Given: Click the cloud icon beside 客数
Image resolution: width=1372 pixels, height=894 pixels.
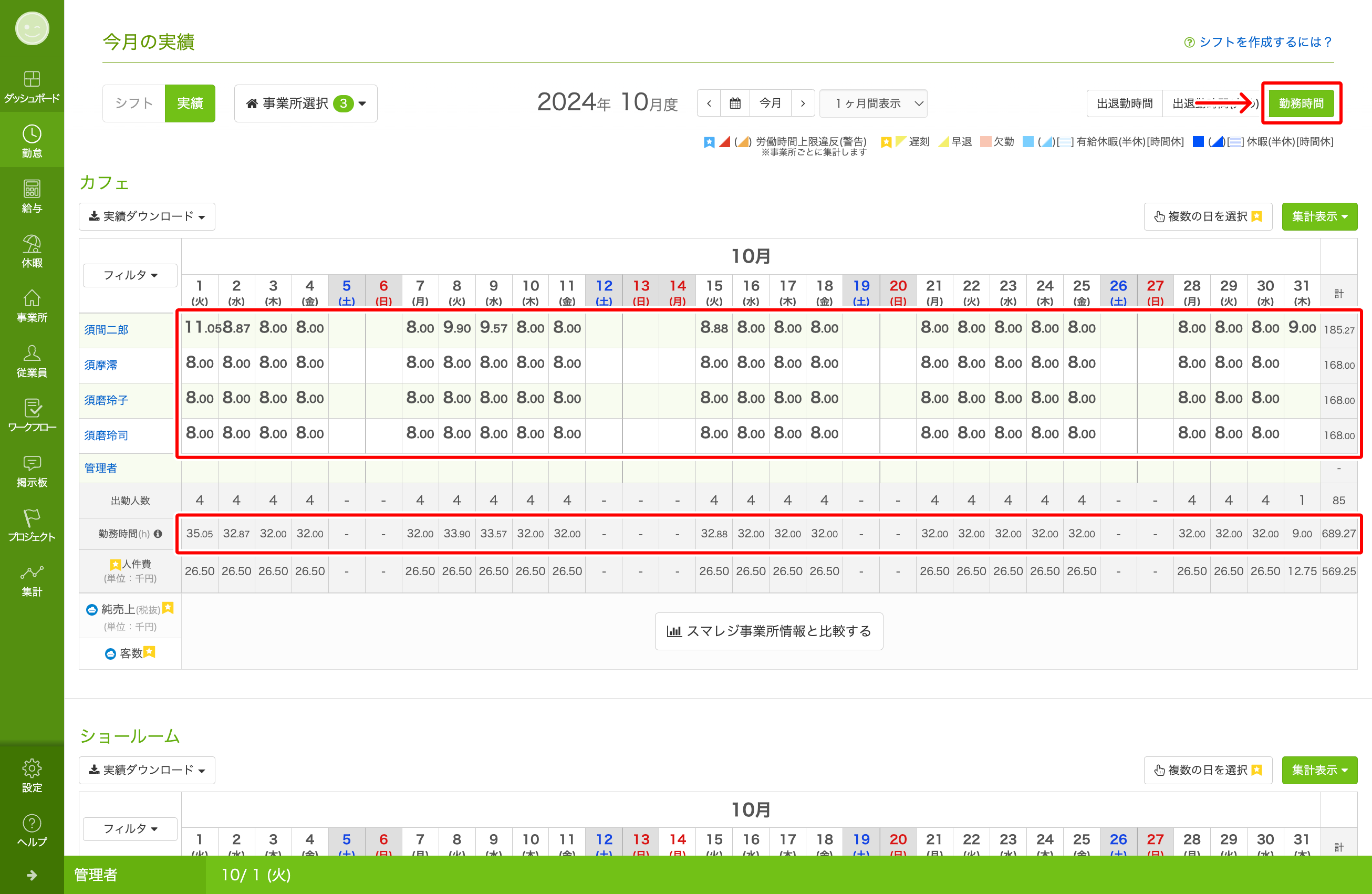Looking at the screenshot, I should pos(110,653).
